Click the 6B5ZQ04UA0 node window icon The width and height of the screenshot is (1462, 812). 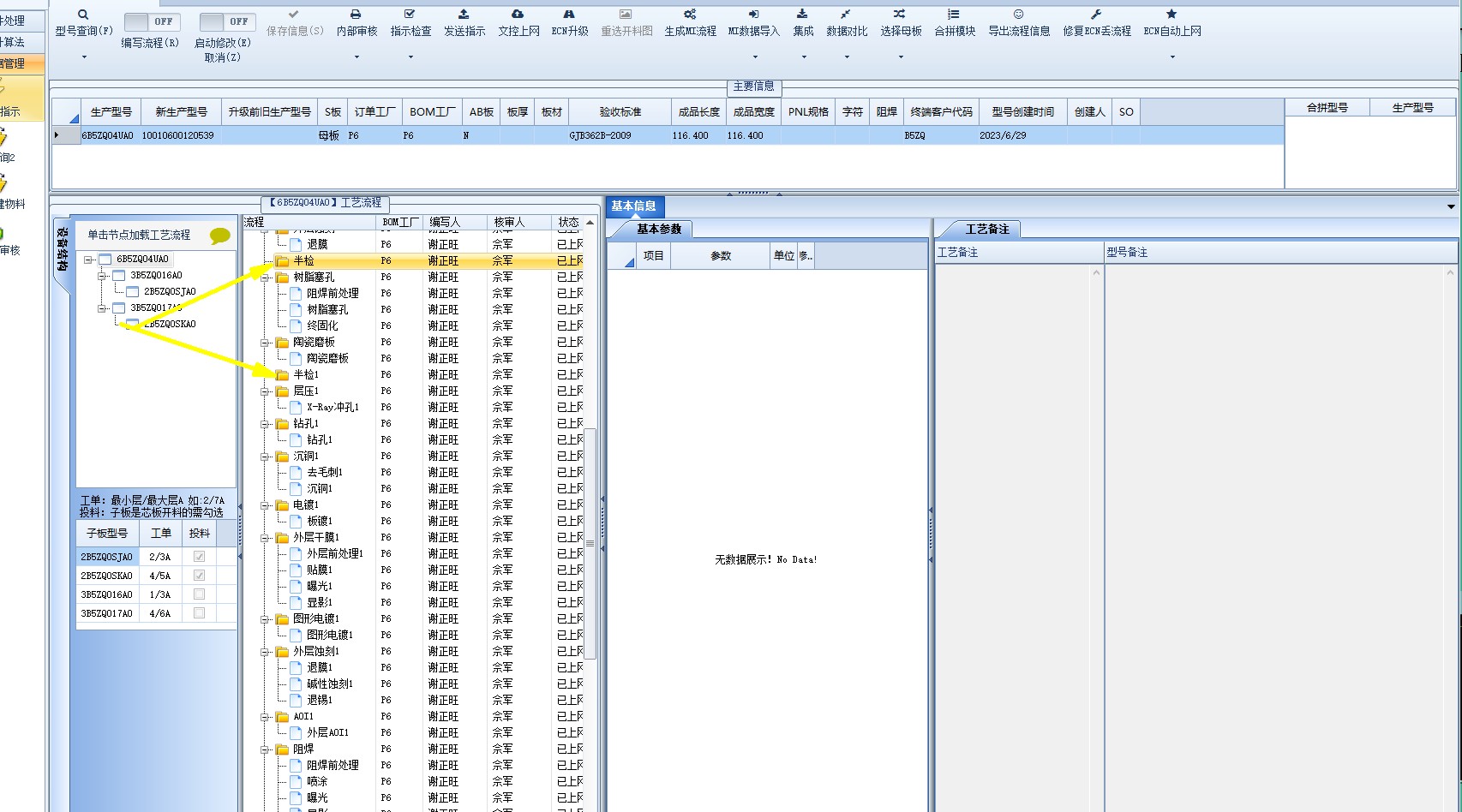pyautogui.click(x=105, y=260)
